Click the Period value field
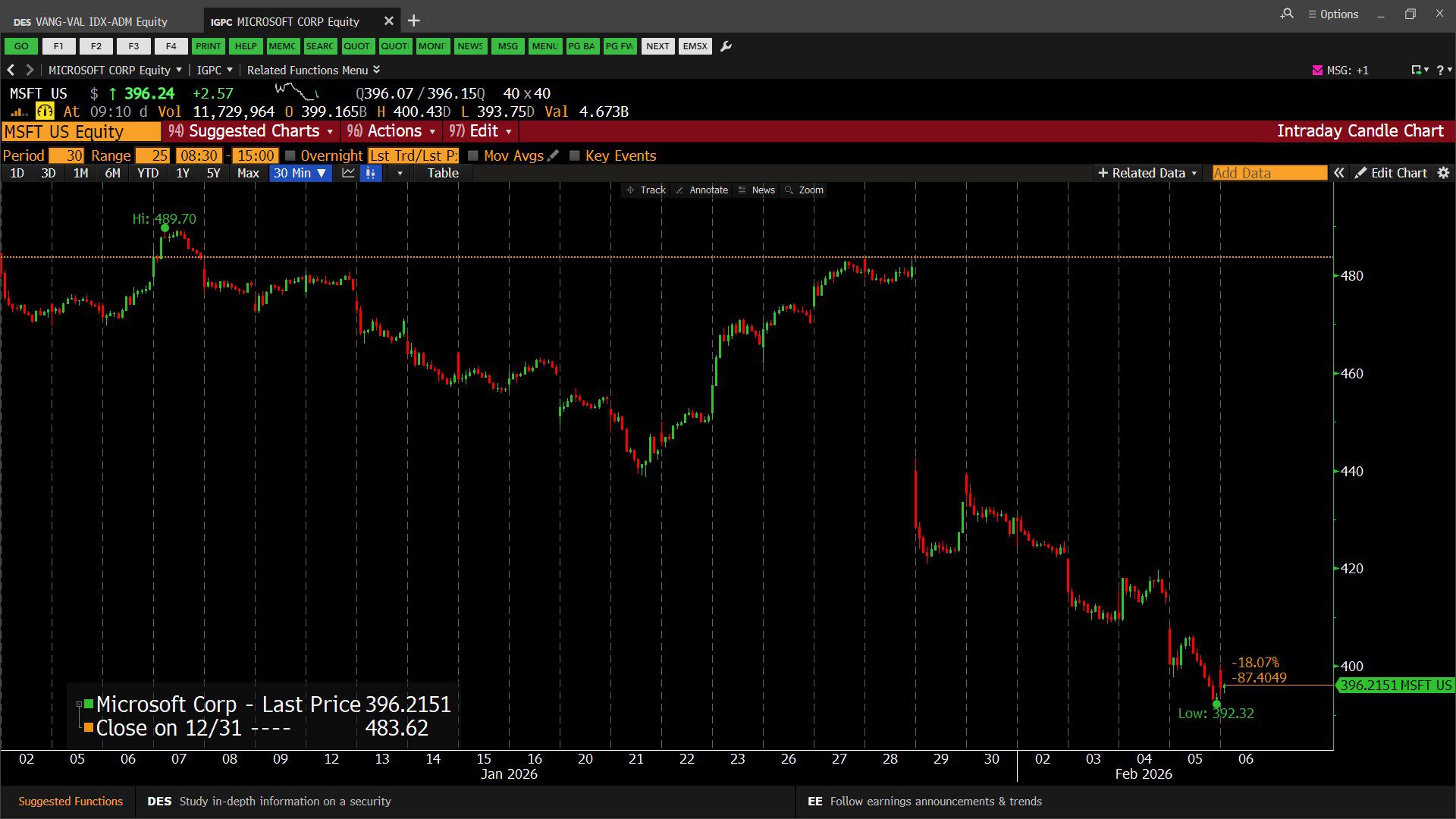 pyautogui.click(x=67, y=155)
